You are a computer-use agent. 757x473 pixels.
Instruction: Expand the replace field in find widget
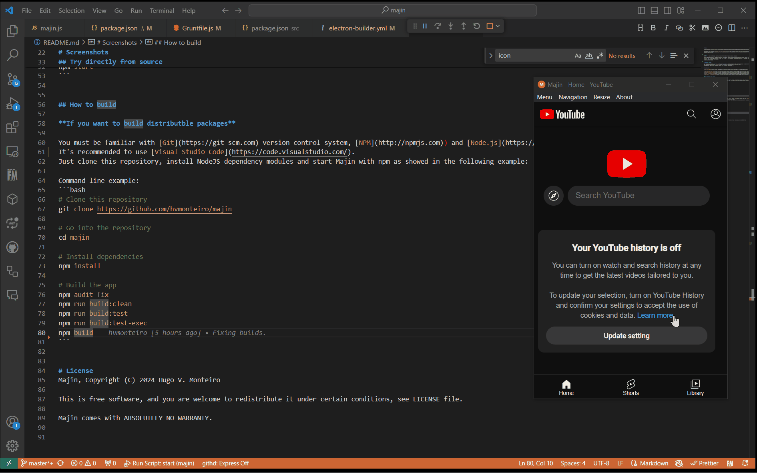(490, 56)
